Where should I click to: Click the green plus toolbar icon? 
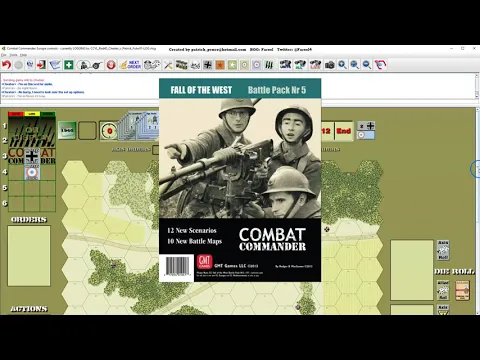pyautogui.click(x=69, y=65)
